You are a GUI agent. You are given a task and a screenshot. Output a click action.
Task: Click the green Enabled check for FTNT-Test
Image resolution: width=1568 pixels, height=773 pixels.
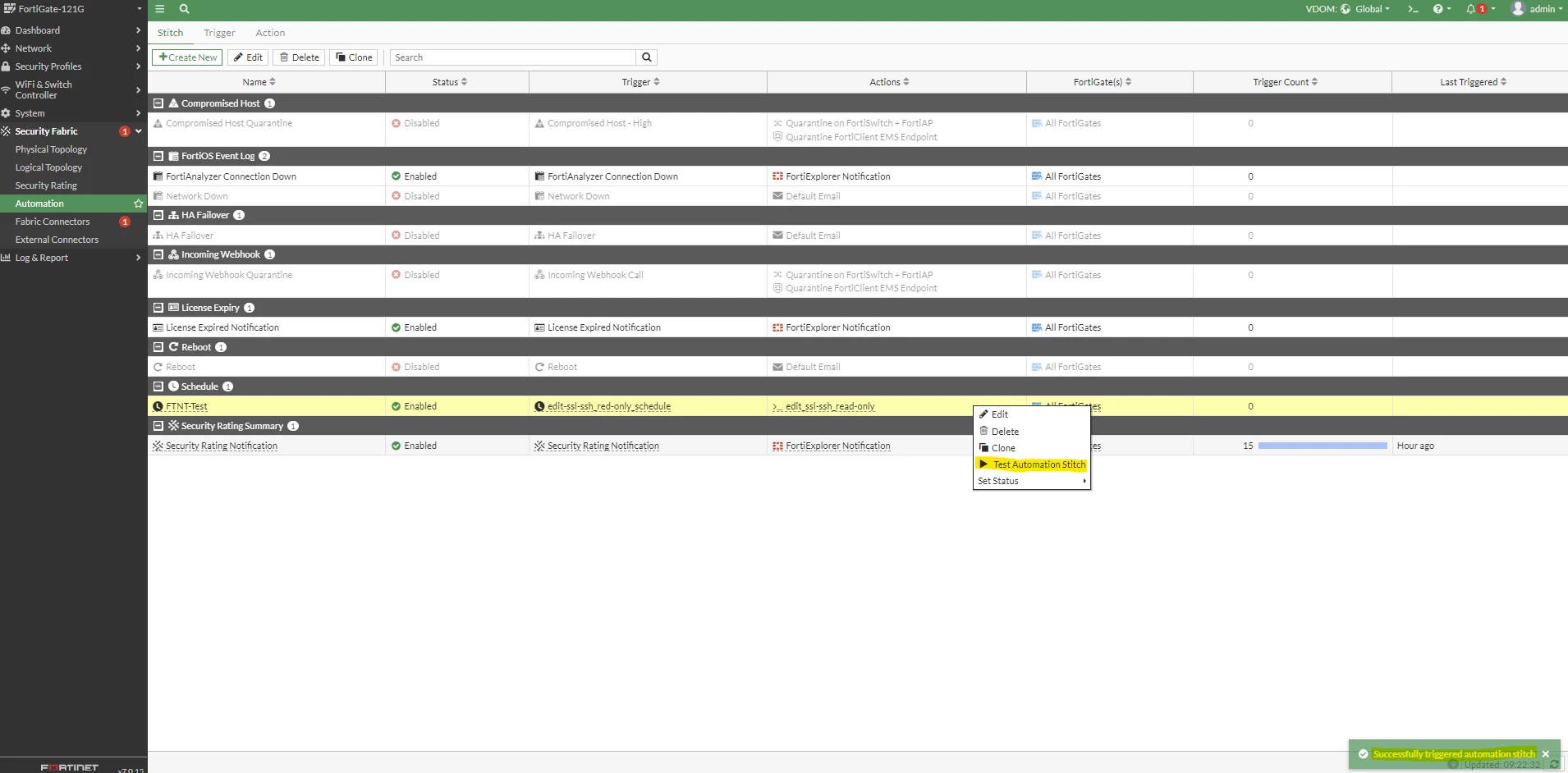[x=397, y=406]
